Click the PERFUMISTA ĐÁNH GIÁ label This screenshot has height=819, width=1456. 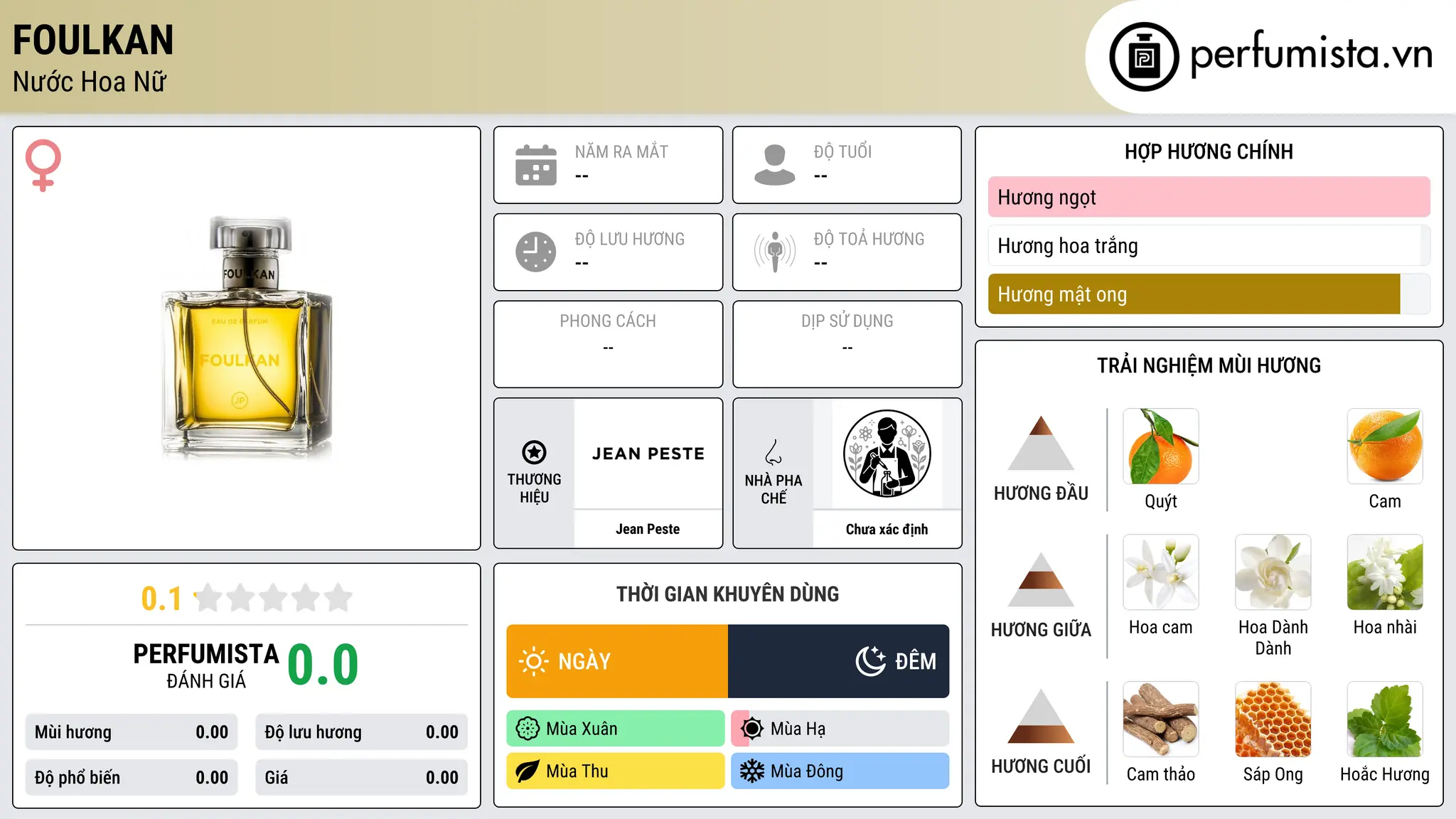(x=206, y=665)
